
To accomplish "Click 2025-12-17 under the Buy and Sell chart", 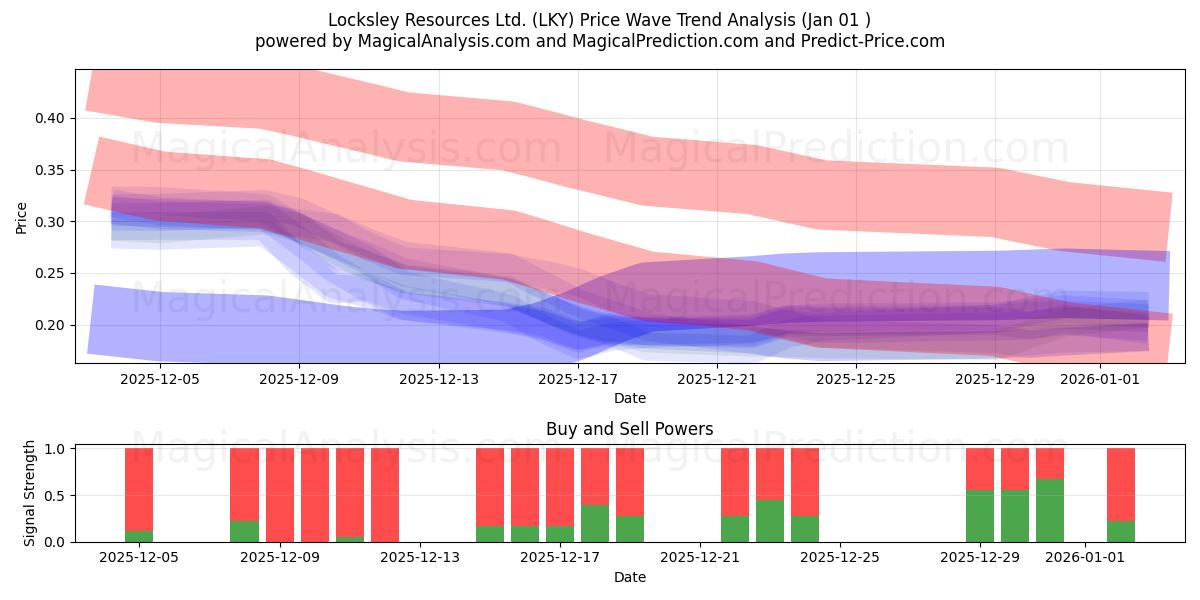I will point(560,558).
